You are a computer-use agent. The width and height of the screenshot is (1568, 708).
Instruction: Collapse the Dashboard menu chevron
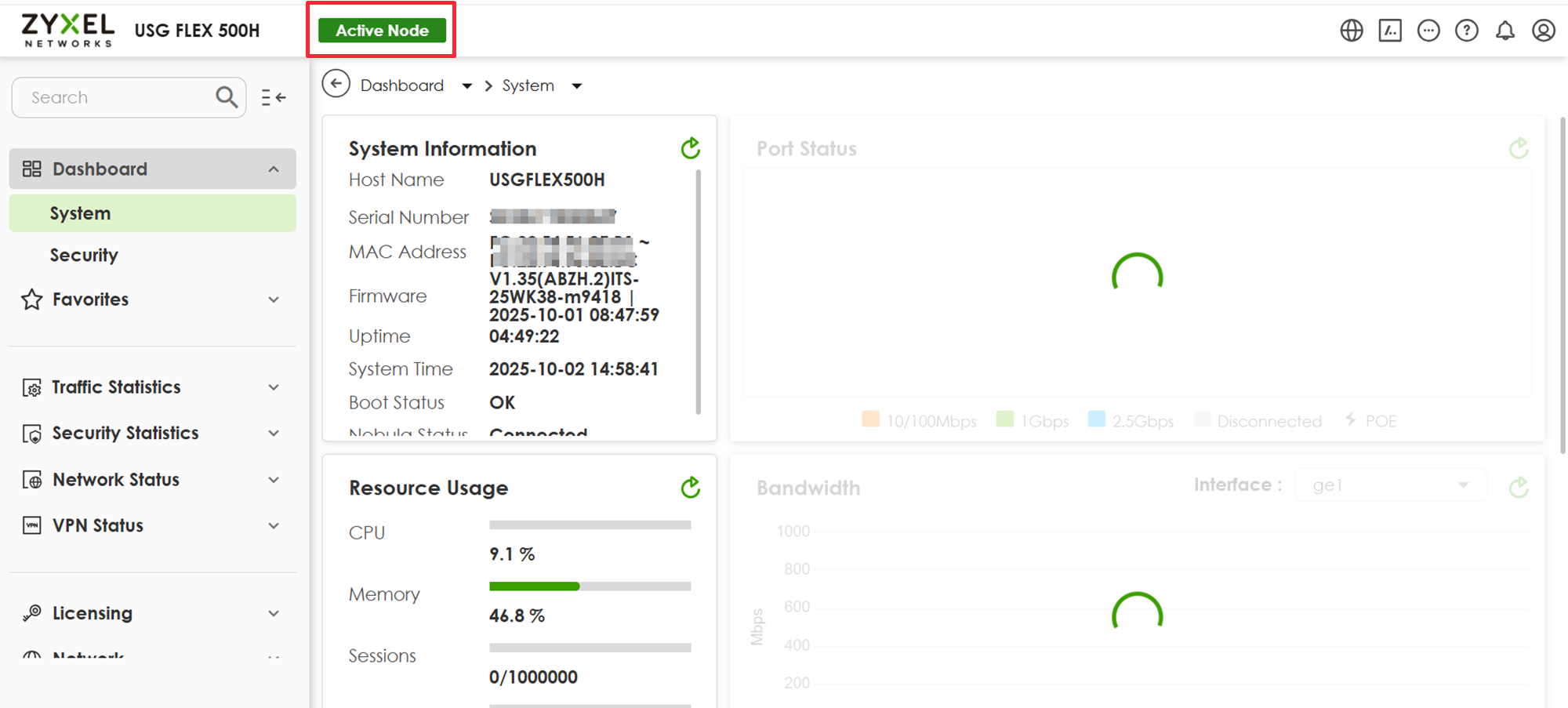point(274,169)
